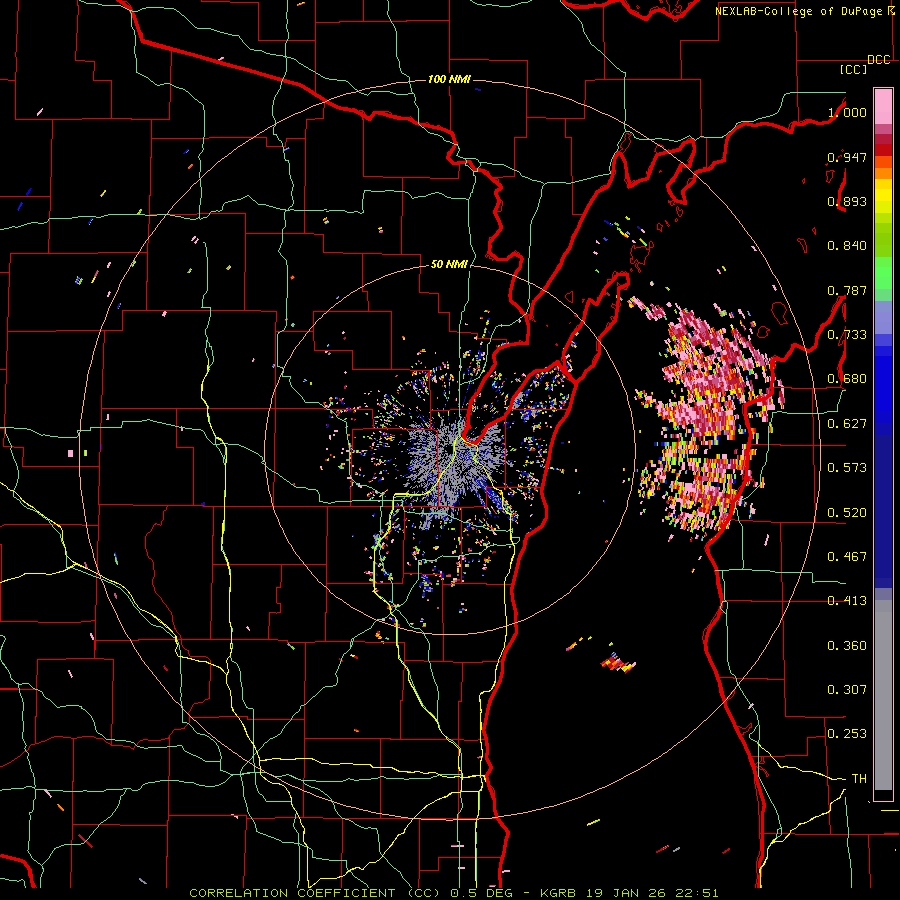
Task: Click the small red-yellow echo cluster over the southern lake
Action: tap(618, 663)
